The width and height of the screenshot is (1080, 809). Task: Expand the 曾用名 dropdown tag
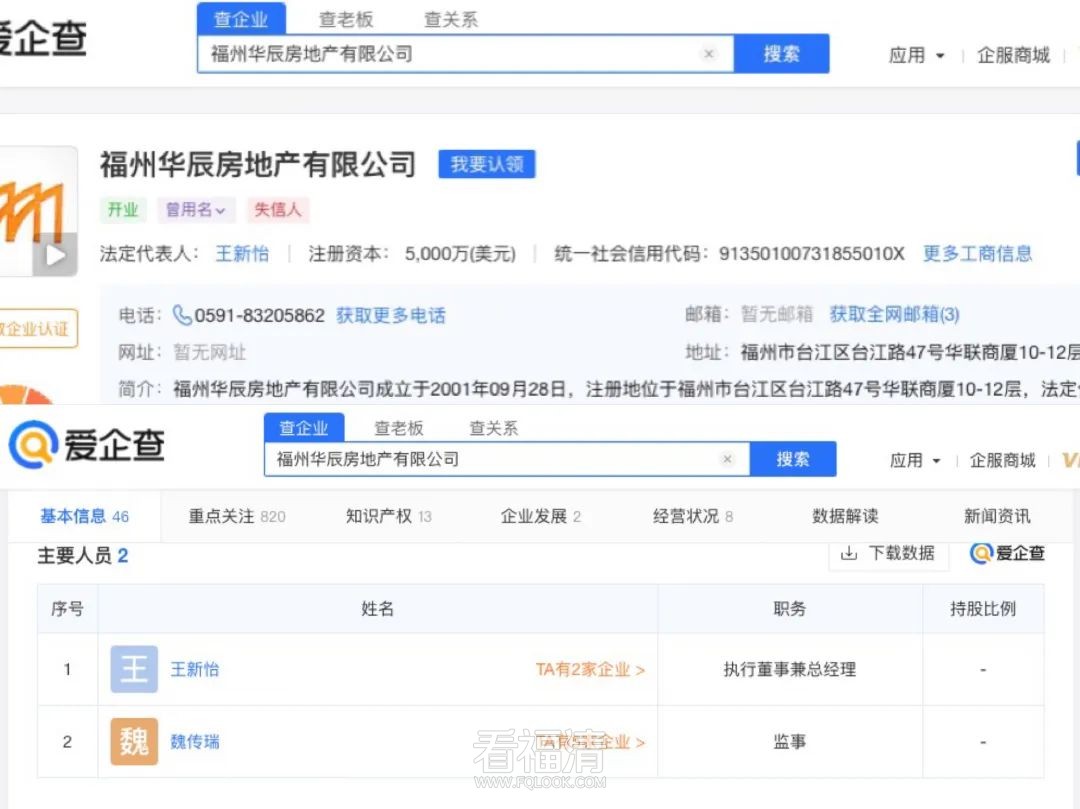(x=196, y=210)
